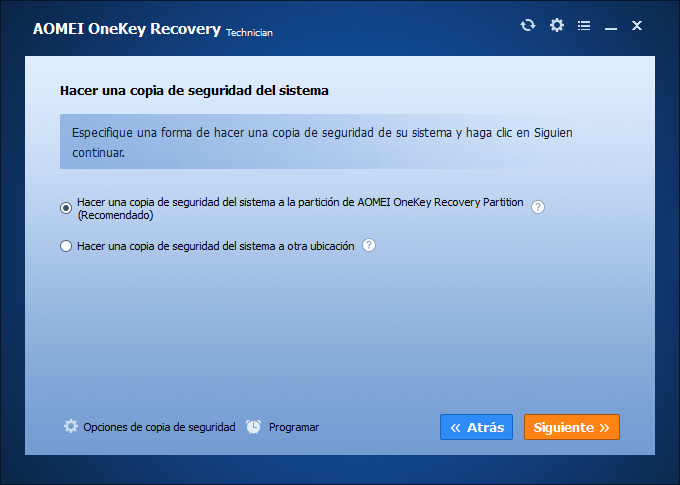680x485 pixels.
Task: Minimize the AOMEI OneKey Recovery window
Action: [x=611, y=27]
